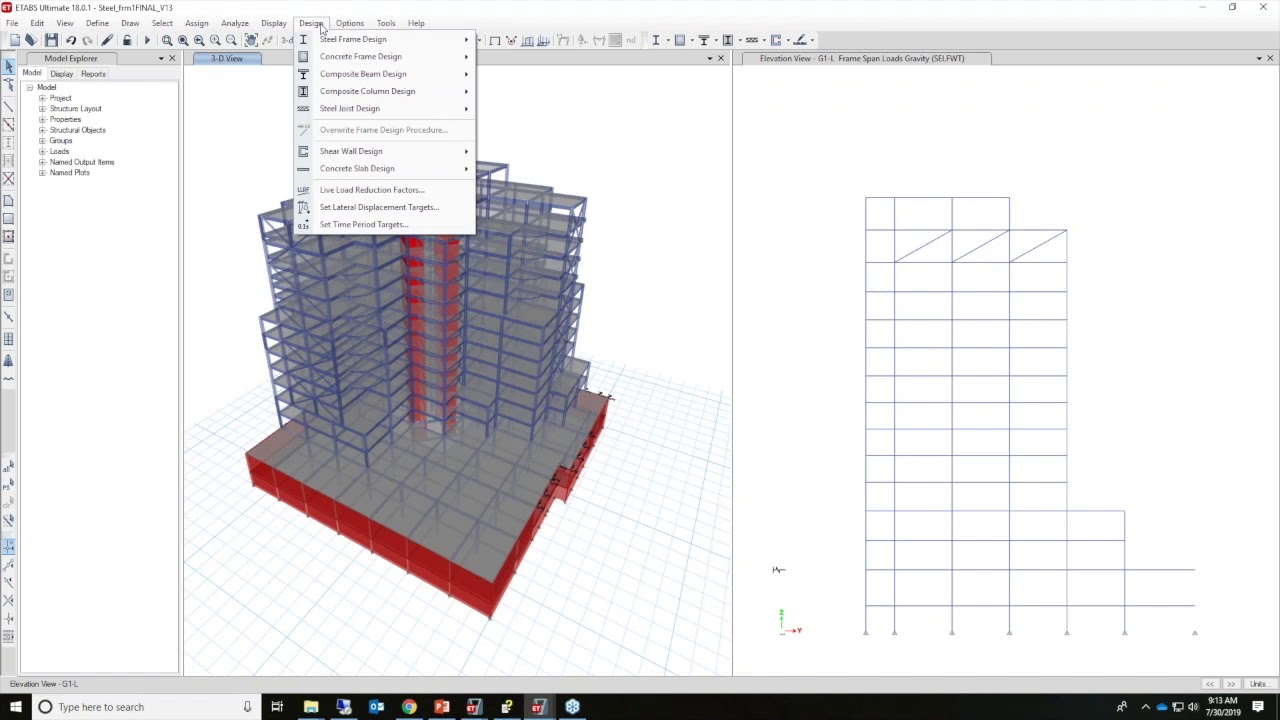
Task: Select the Draw Rectangular Floor tool
Action: [8, 217]
